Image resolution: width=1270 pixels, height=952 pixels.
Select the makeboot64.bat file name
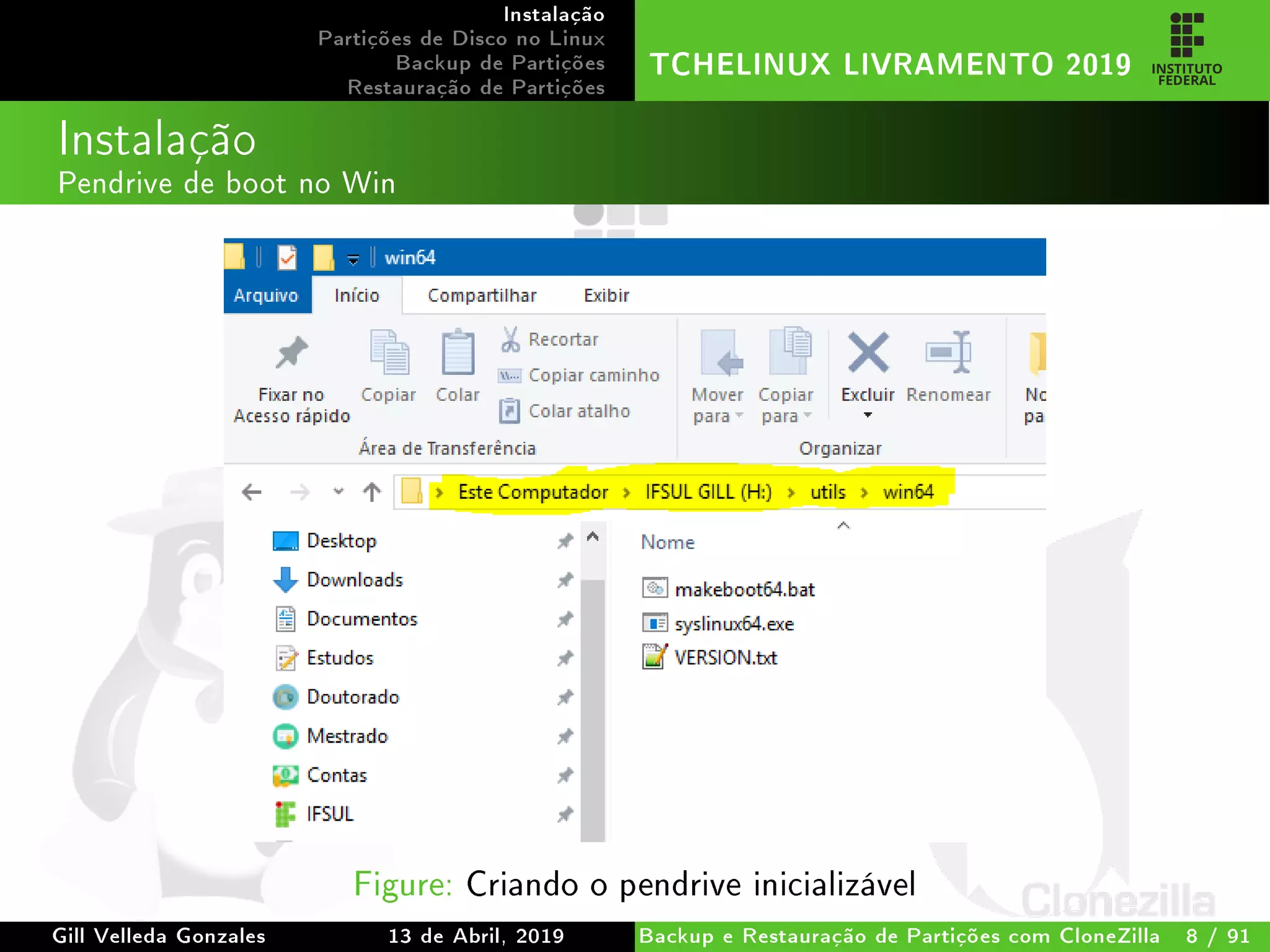click(x=744, y=589)
